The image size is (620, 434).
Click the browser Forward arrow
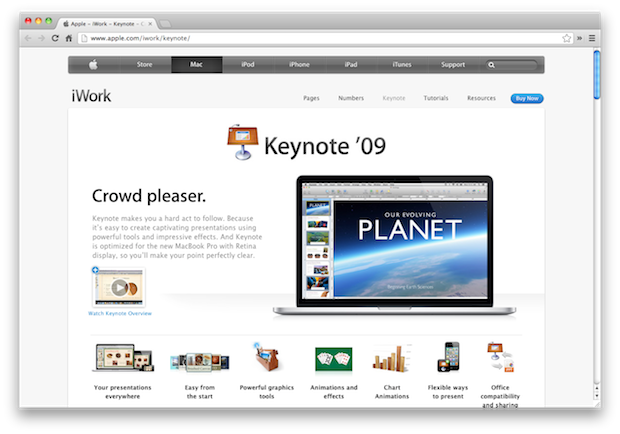(x=42, y=38)
